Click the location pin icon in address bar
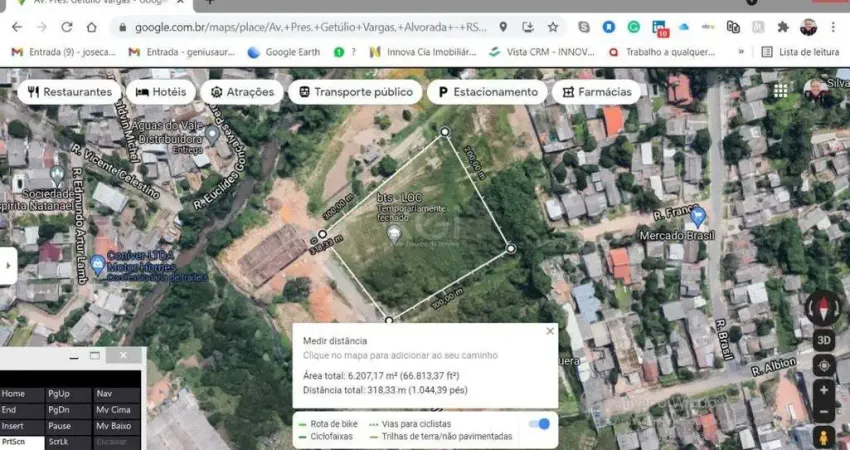Viewport: 850px width, 450px height. click(503, 27)
